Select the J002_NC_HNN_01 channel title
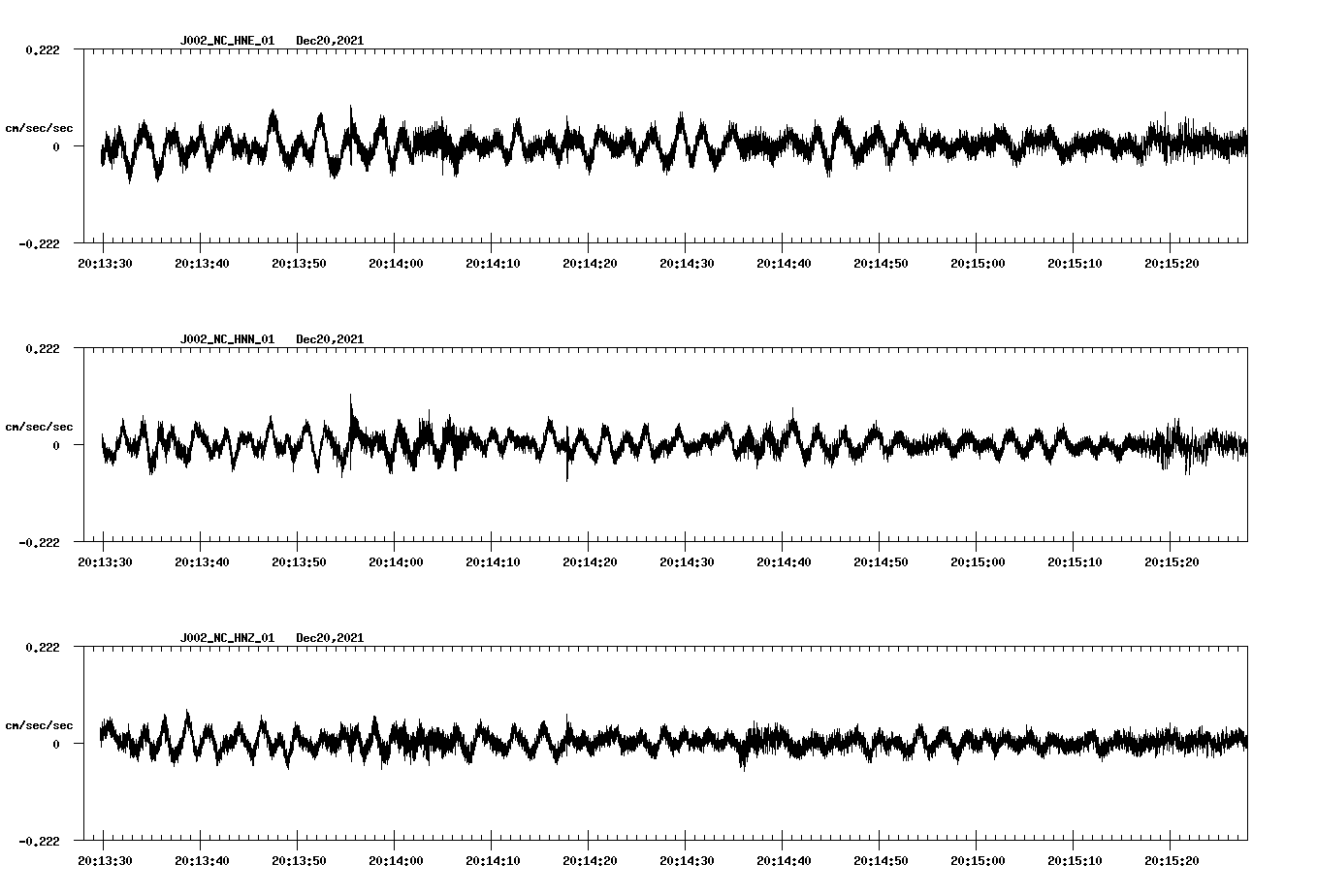The image size is (1317, 896). [227, 339]
